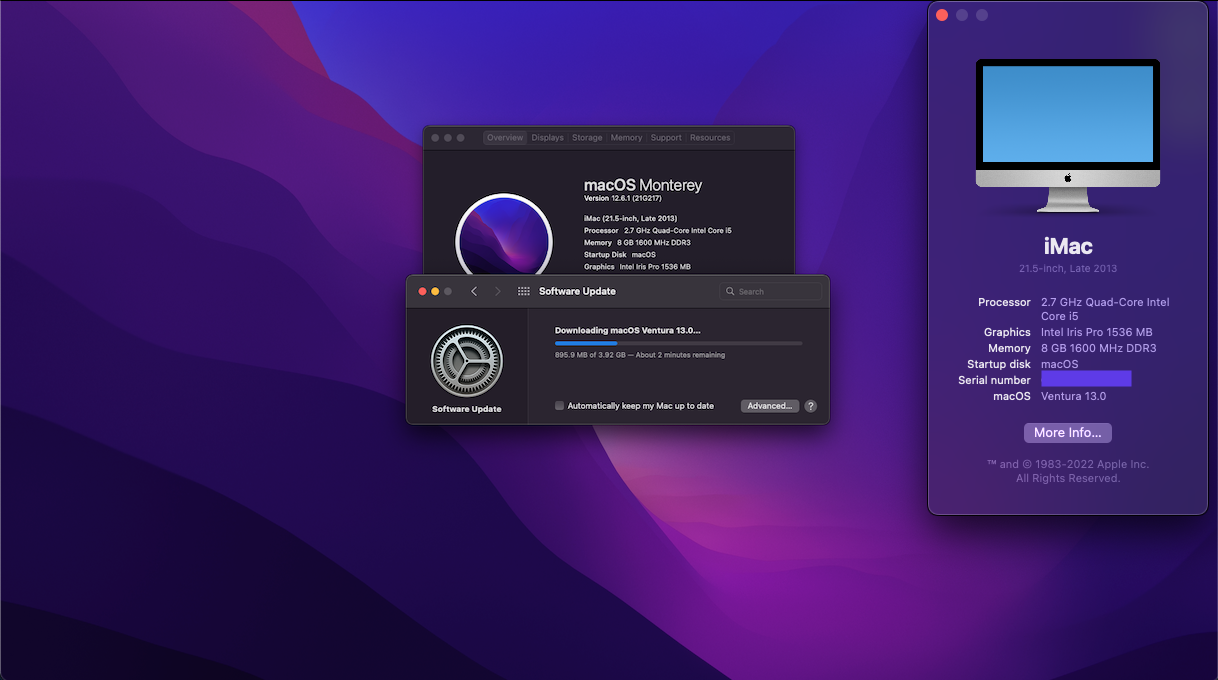
Task: Click 'Downloading macOS Ventura 13.0…' text
Action: (628, 330)
